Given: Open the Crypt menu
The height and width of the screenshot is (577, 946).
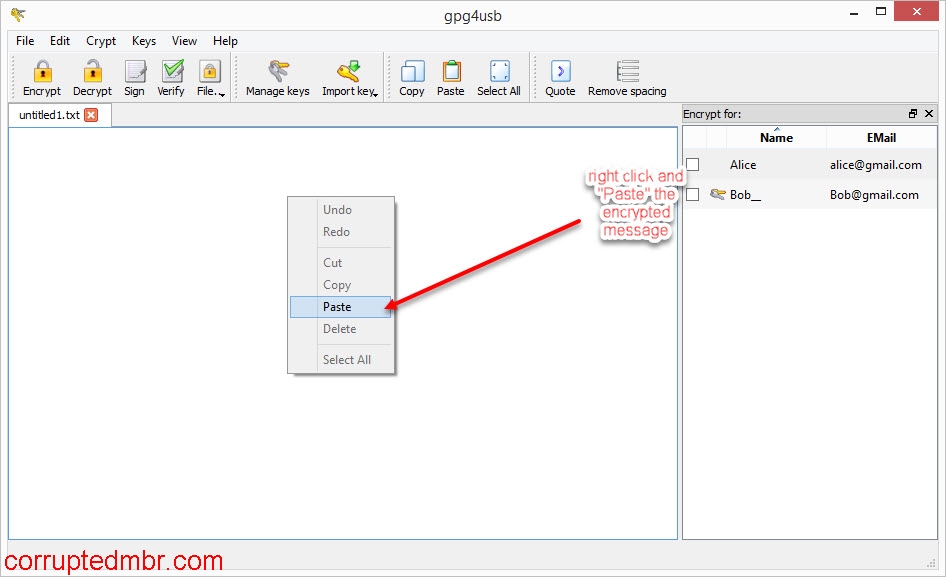Looking at the screenshot, I should click(x=100, y=41).
